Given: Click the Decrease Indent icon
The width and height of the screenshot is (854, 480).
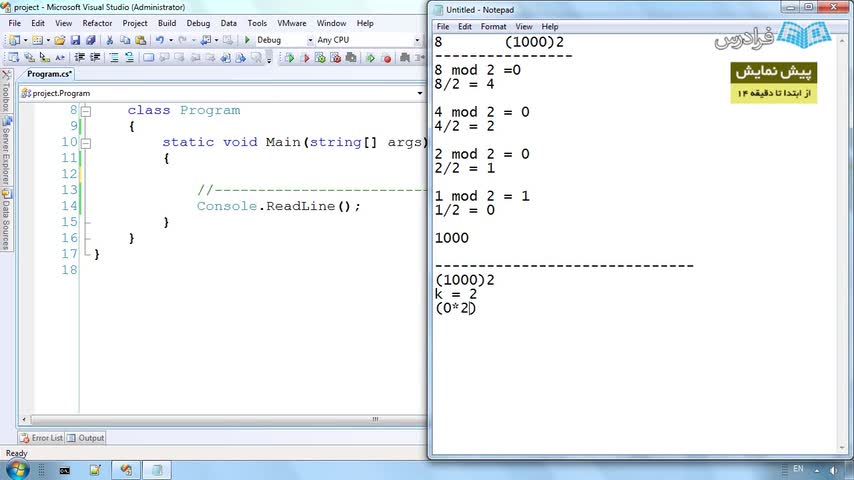Looking at the screenshot, I should (x=80, y=57).
